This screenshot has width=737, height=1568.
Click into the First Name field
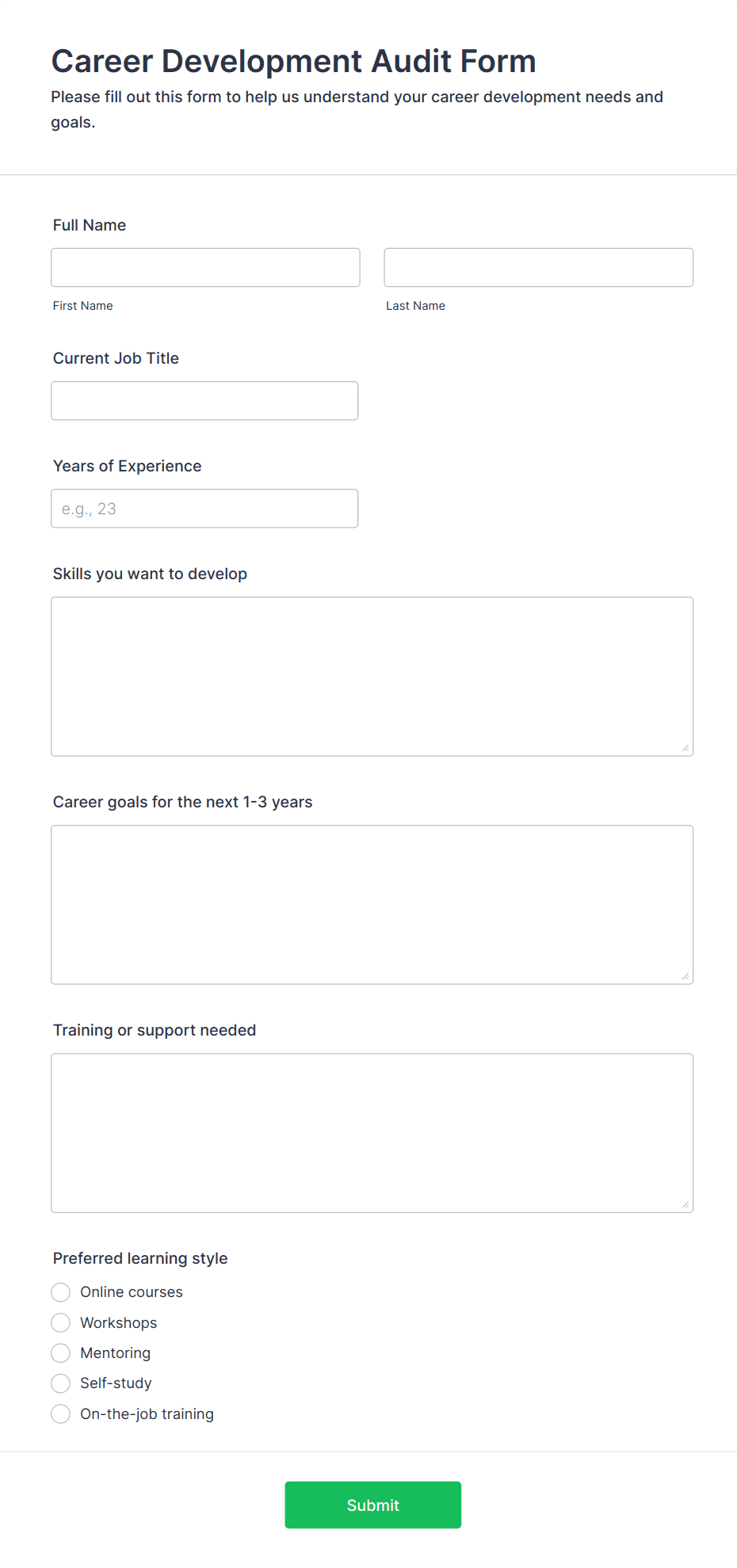[205, 267]
